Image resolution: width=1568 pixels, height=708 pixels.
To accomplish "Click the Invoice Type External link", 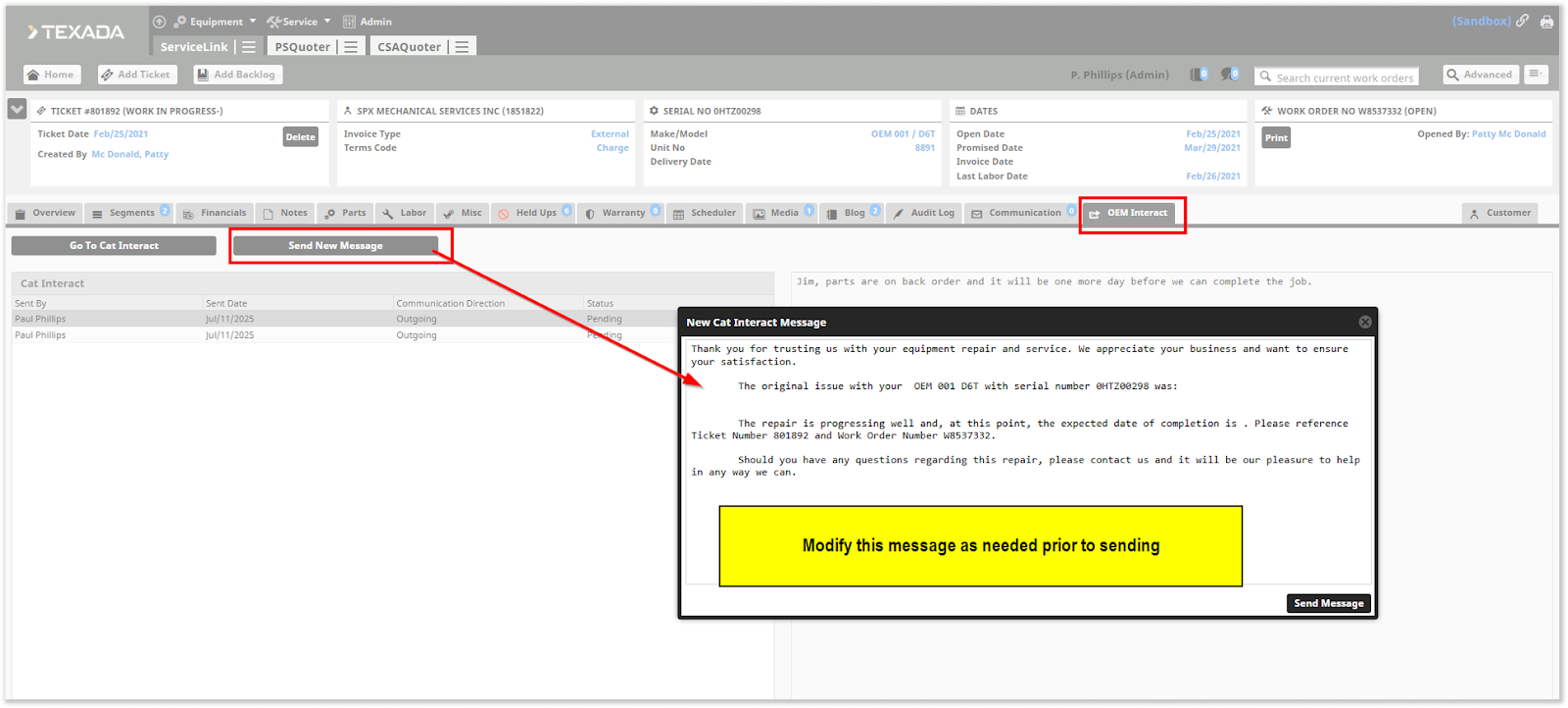I will 610,134.
